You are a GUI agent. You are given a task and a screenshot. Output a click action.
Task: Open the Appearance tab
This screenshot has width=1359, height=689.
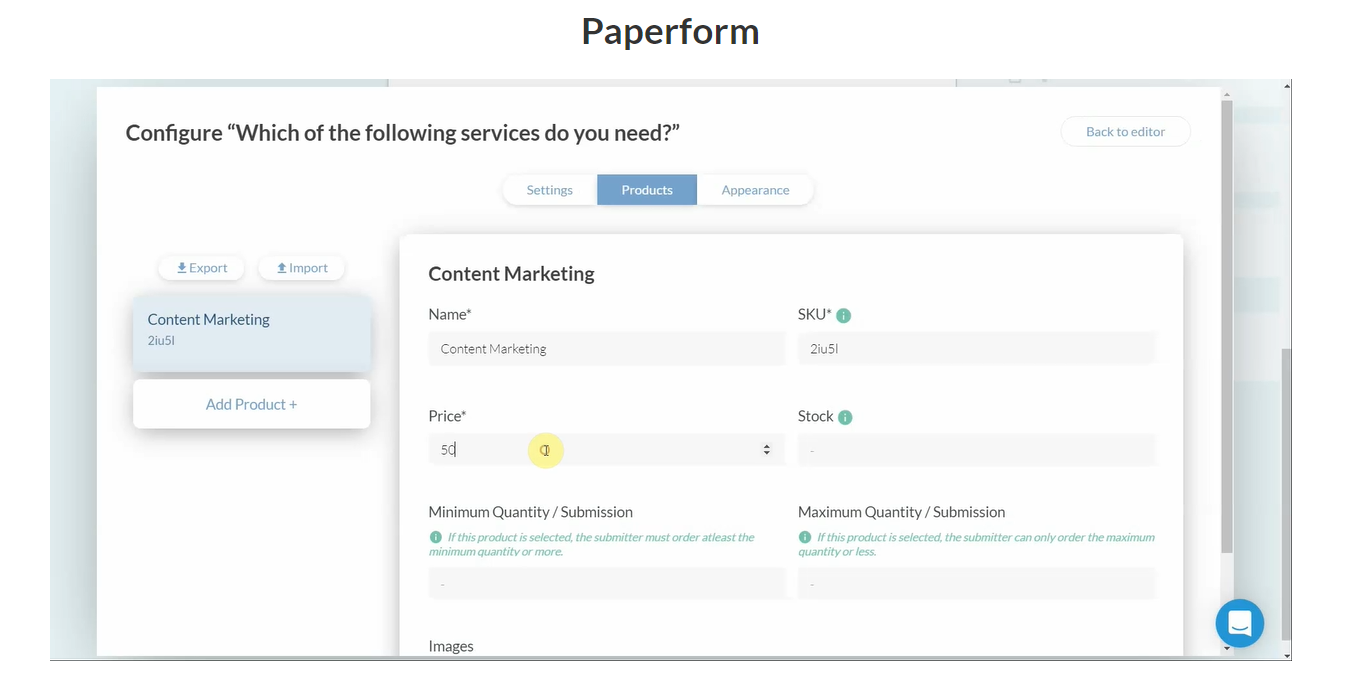(755, 190)
